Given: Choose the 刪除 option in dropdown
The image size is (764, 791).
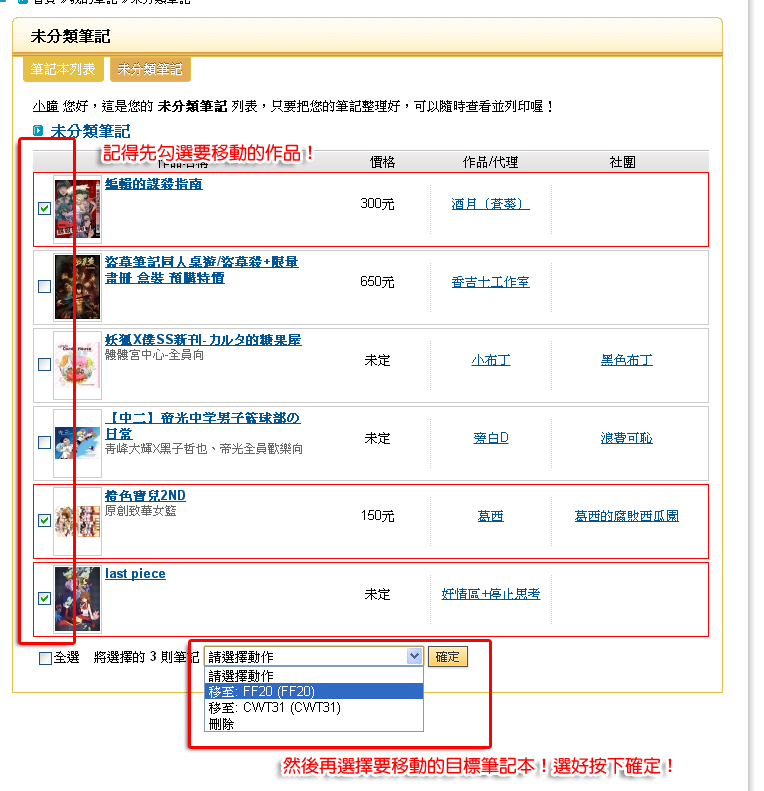Looking at the screenshot, I should tap(313, 724).
